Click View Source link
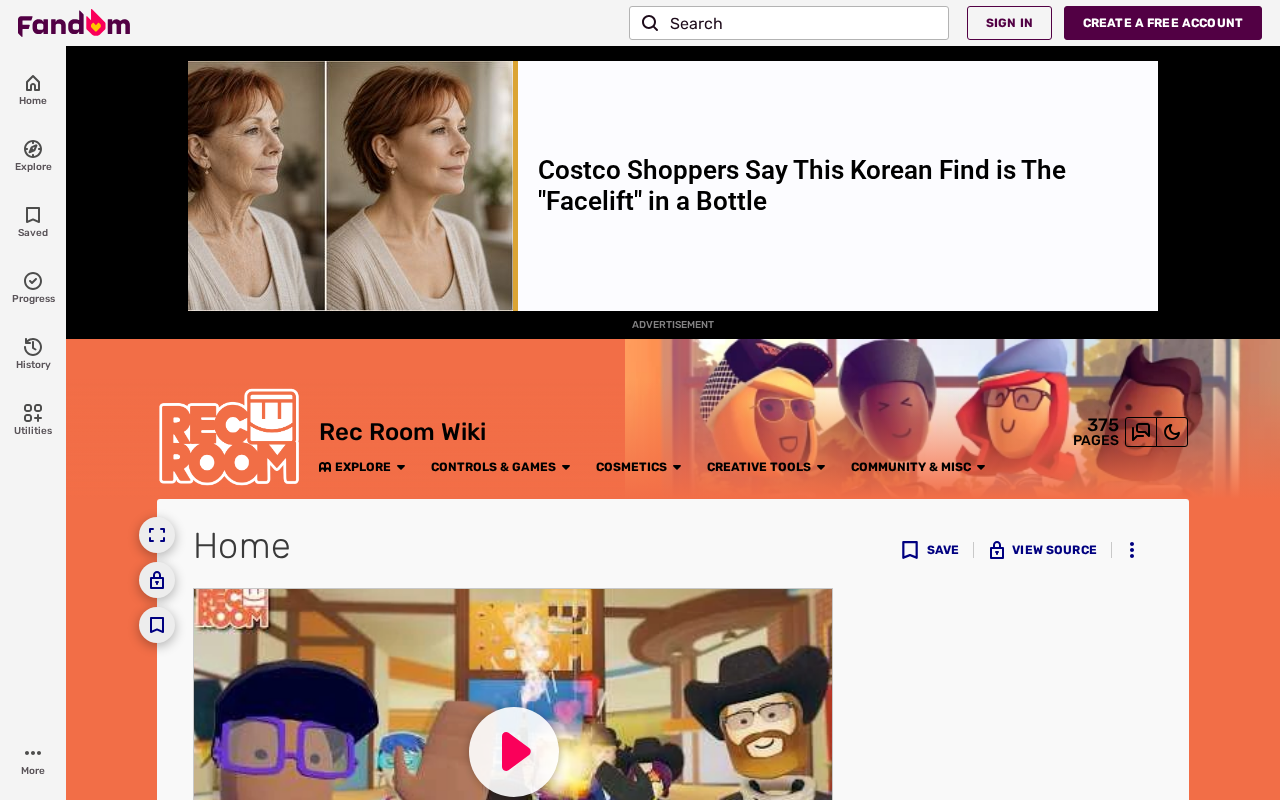This screenshot has width=1280, height=800. pyautogui.click(x=1043, y=550)
